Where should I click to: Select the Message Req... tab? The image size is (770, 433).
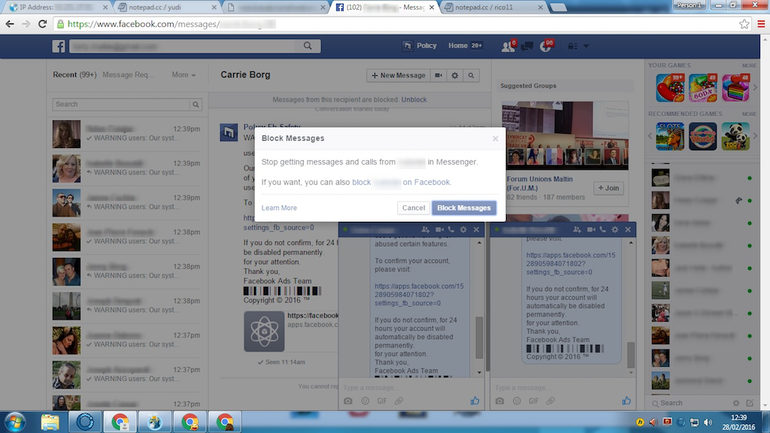tap(128, 75)
